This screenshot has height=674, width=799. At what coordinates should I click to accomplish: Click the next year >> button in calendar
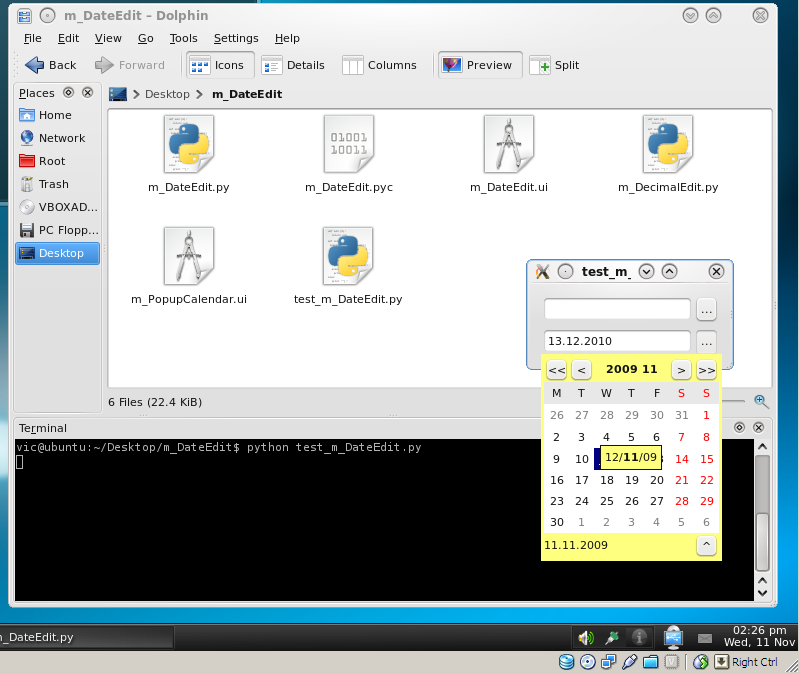pos(706,370)
